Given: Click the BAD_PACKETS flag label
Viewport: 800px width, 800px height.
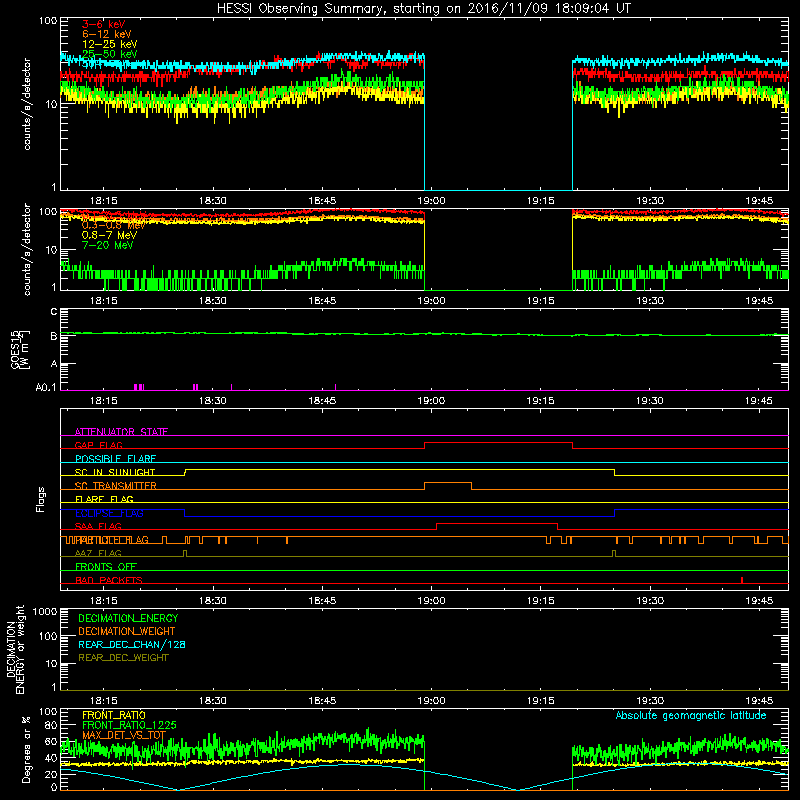Looking at the screenshot, I should tap(109, 581).
